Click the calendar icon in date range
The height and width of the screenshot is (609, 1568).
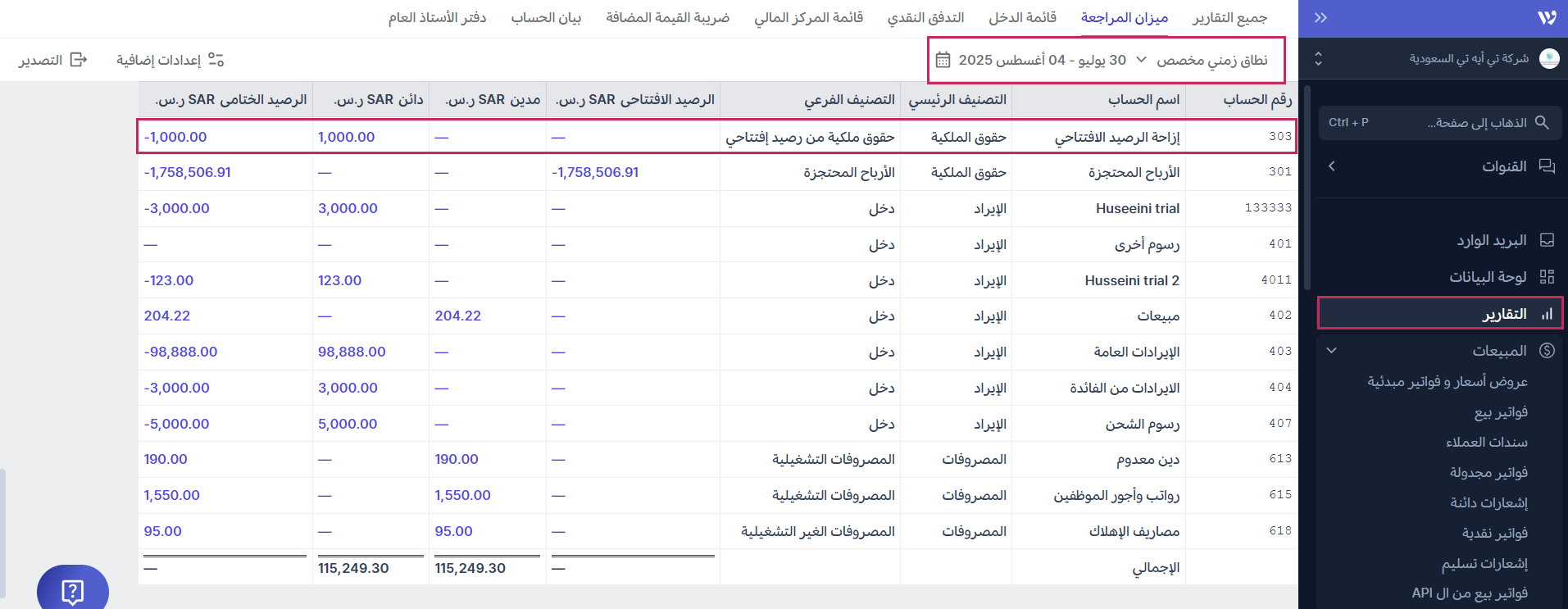943,60
